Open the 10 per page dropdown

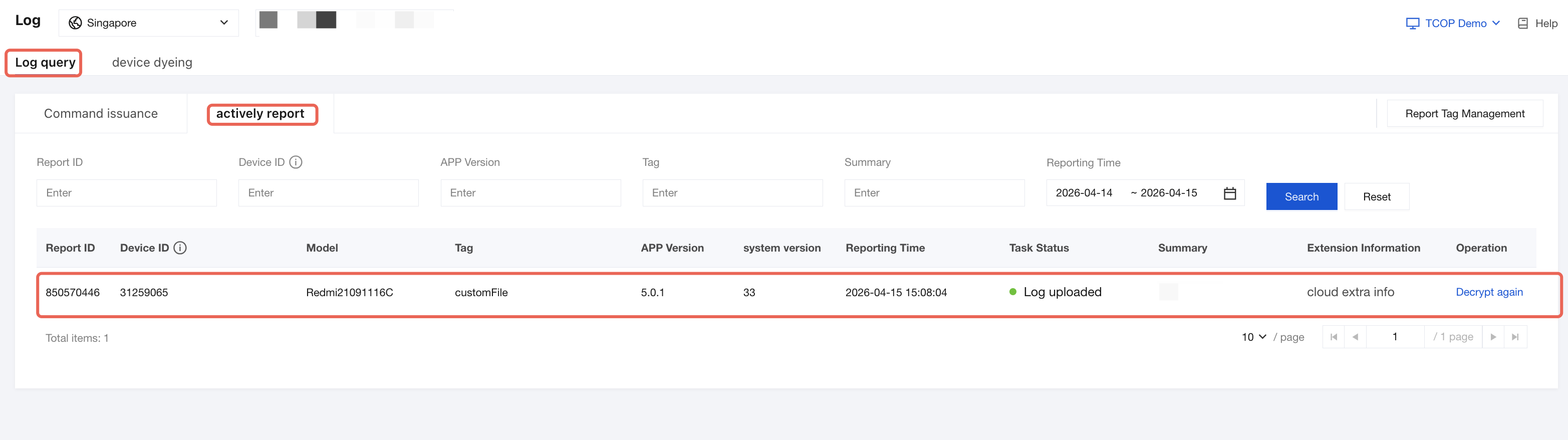coord(1254,337)
